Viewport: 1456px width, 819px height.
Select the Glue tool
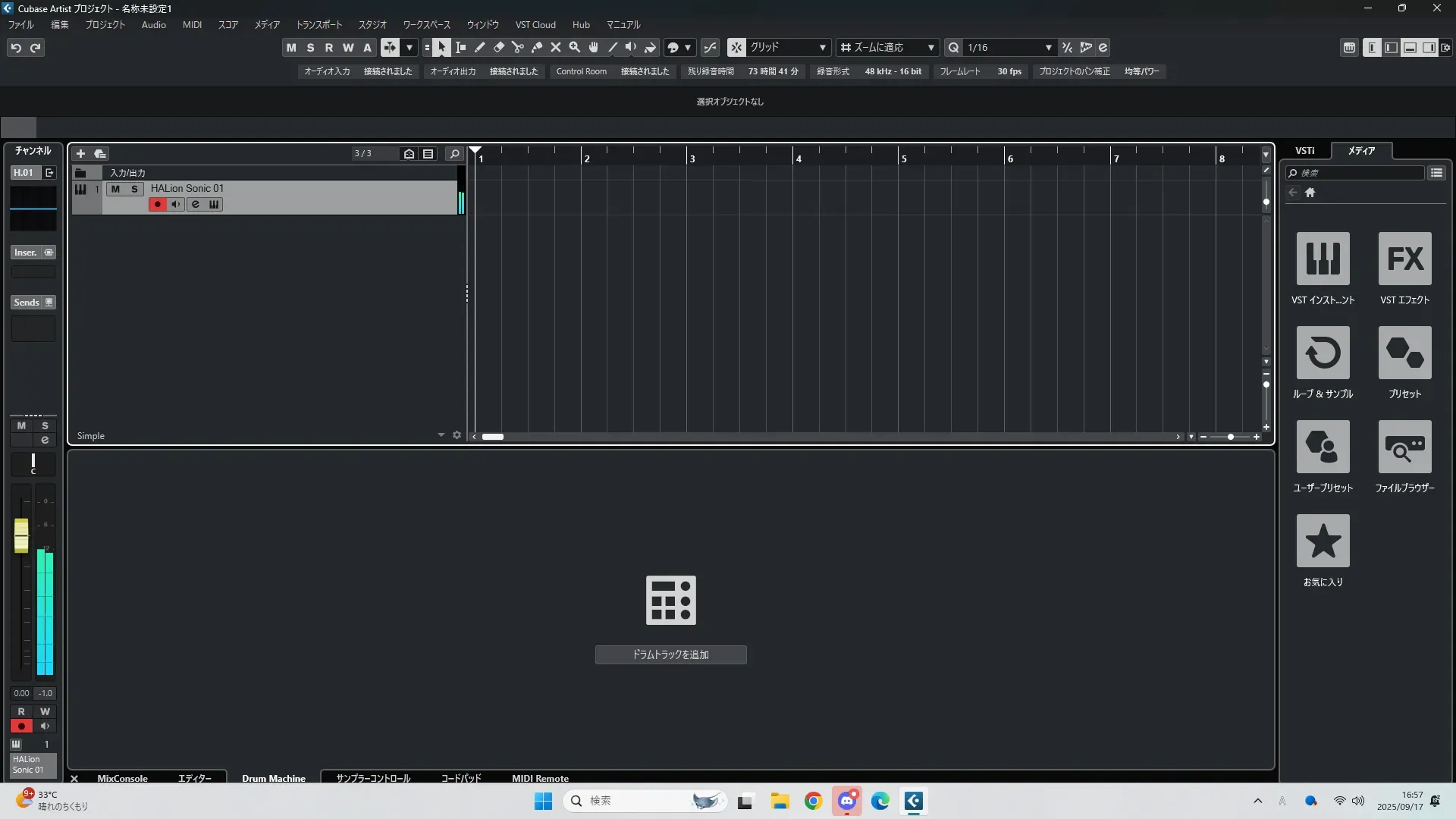point(537,48)
